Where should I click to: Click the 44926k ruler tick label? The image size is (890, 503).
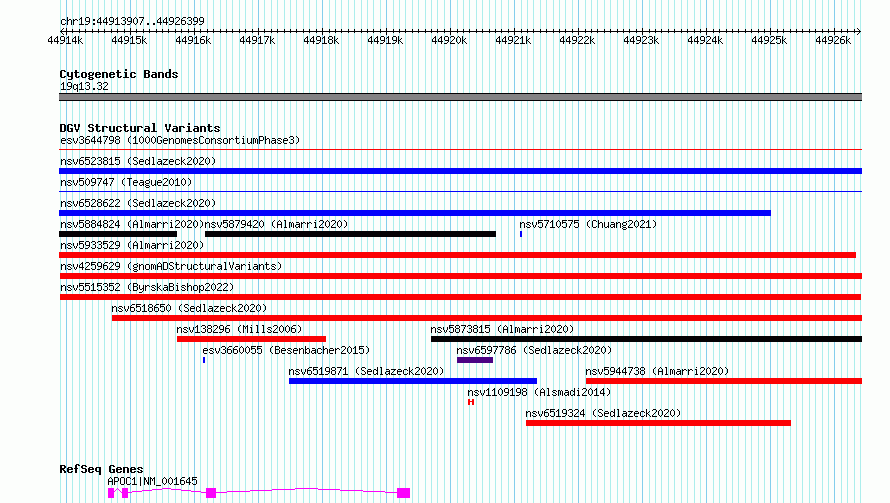coord(833,40)
